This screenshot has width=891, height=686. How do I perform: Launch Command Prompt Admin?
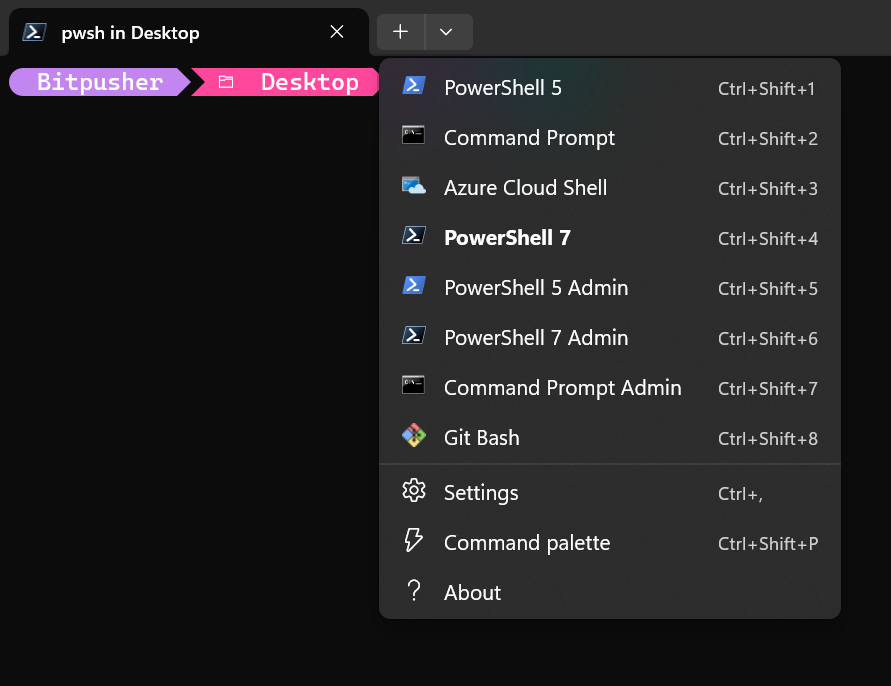pos(610,388)
